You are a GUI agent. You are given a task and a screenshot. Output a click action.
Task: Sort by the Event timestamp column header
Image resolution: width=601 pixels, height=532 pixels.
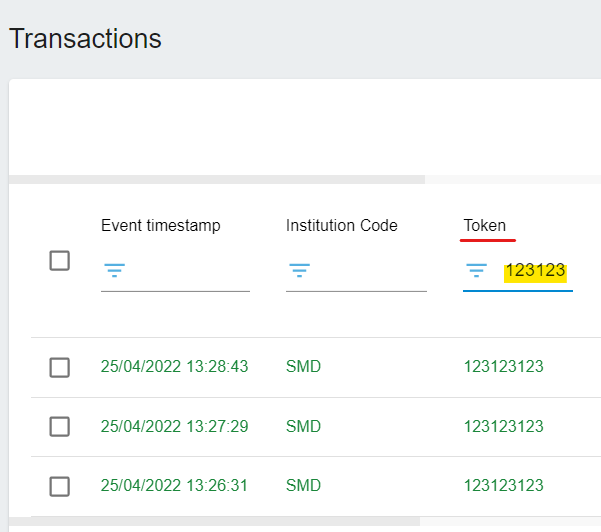[161, 225]
